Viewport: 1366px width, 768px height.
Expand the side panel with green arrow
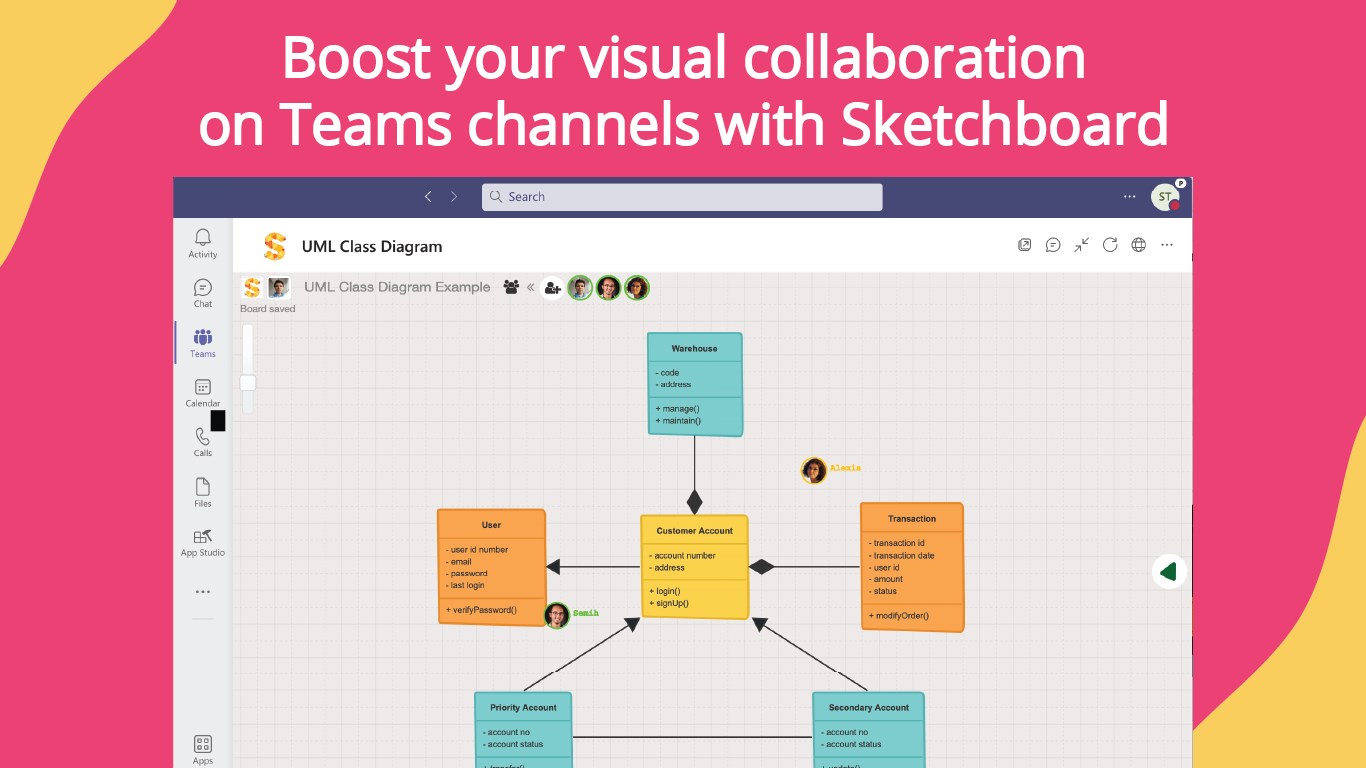click(1169, 572)
